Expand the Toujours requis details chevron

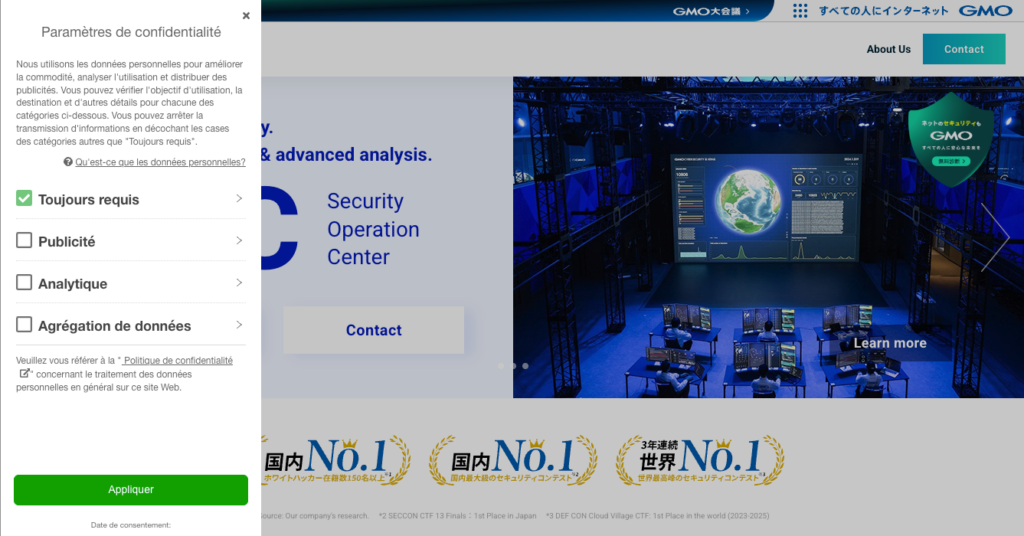pos(239,198)
